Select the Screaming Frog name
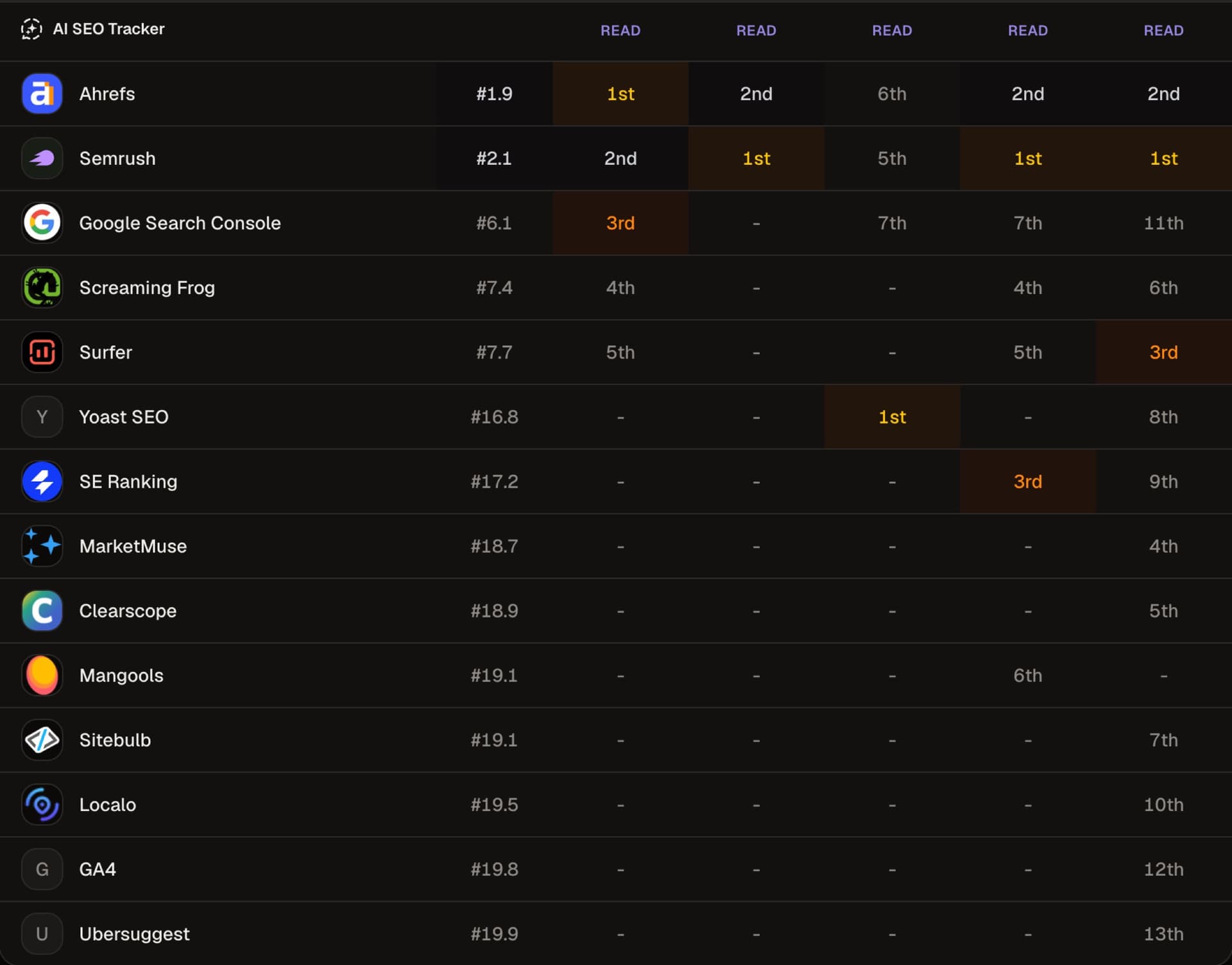This screenshot has width=1232, height=965. (147, 288)
